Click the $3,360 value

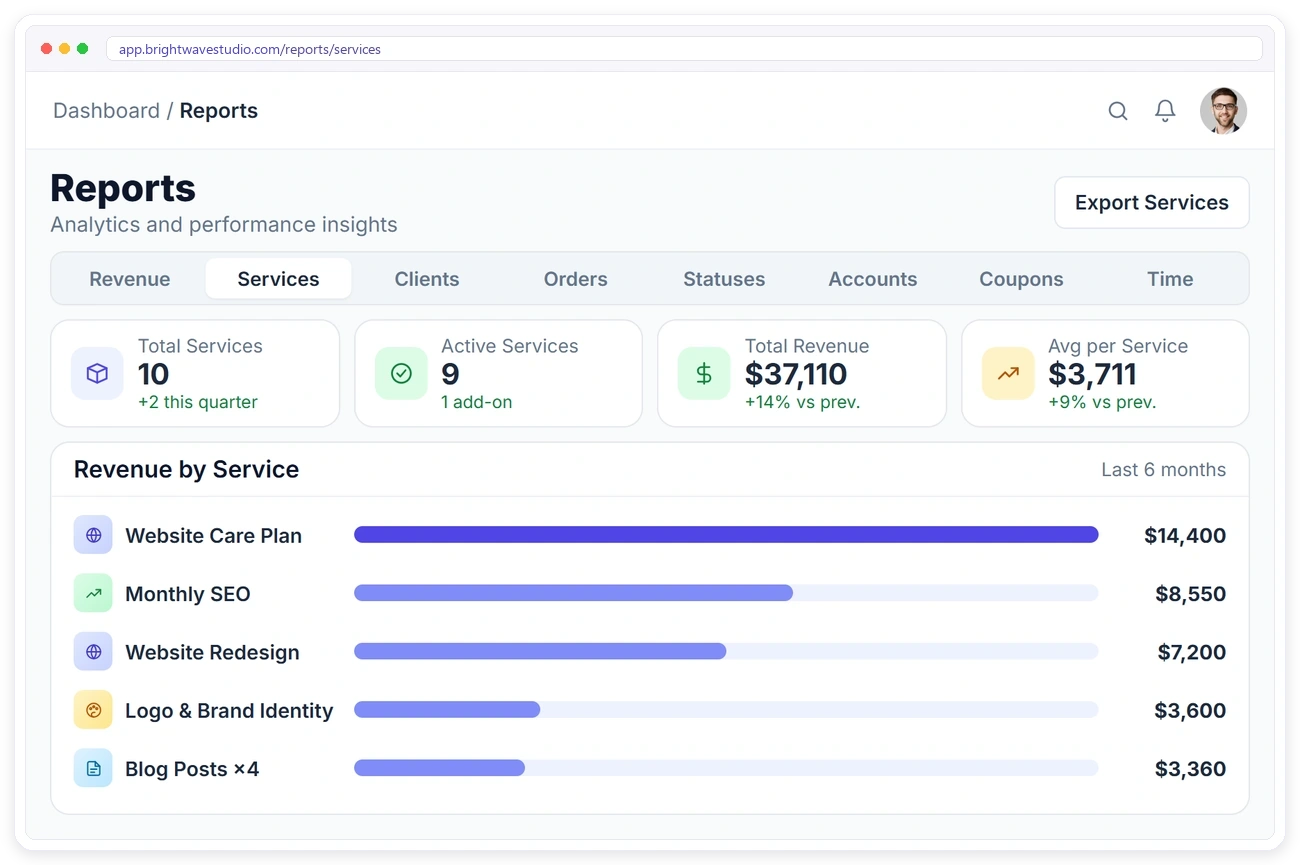click(x=1190, y=769)
